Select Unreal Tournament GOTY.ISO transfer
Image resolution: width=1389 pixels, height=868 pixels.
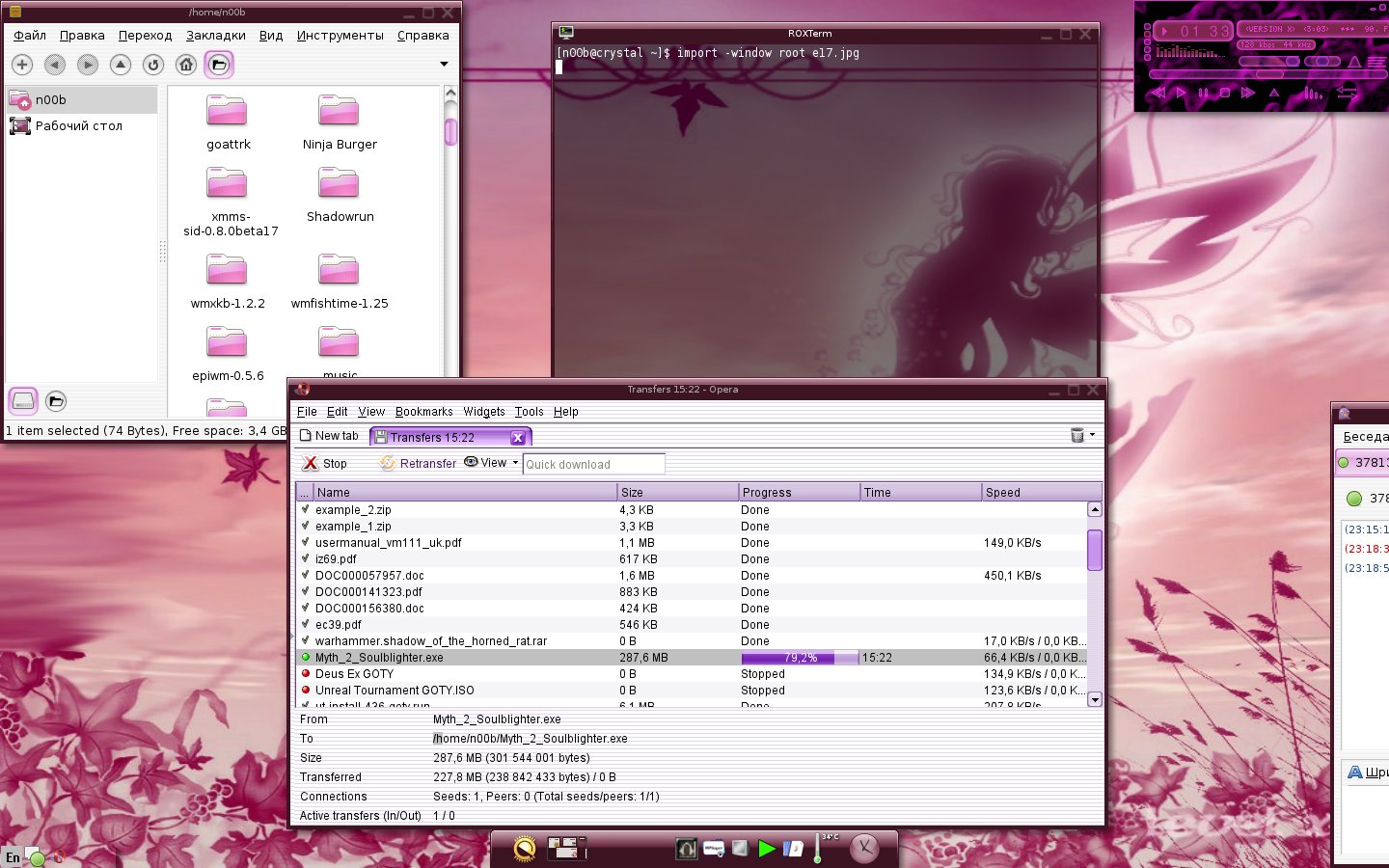pyautogui.click(x=692, y=691)
